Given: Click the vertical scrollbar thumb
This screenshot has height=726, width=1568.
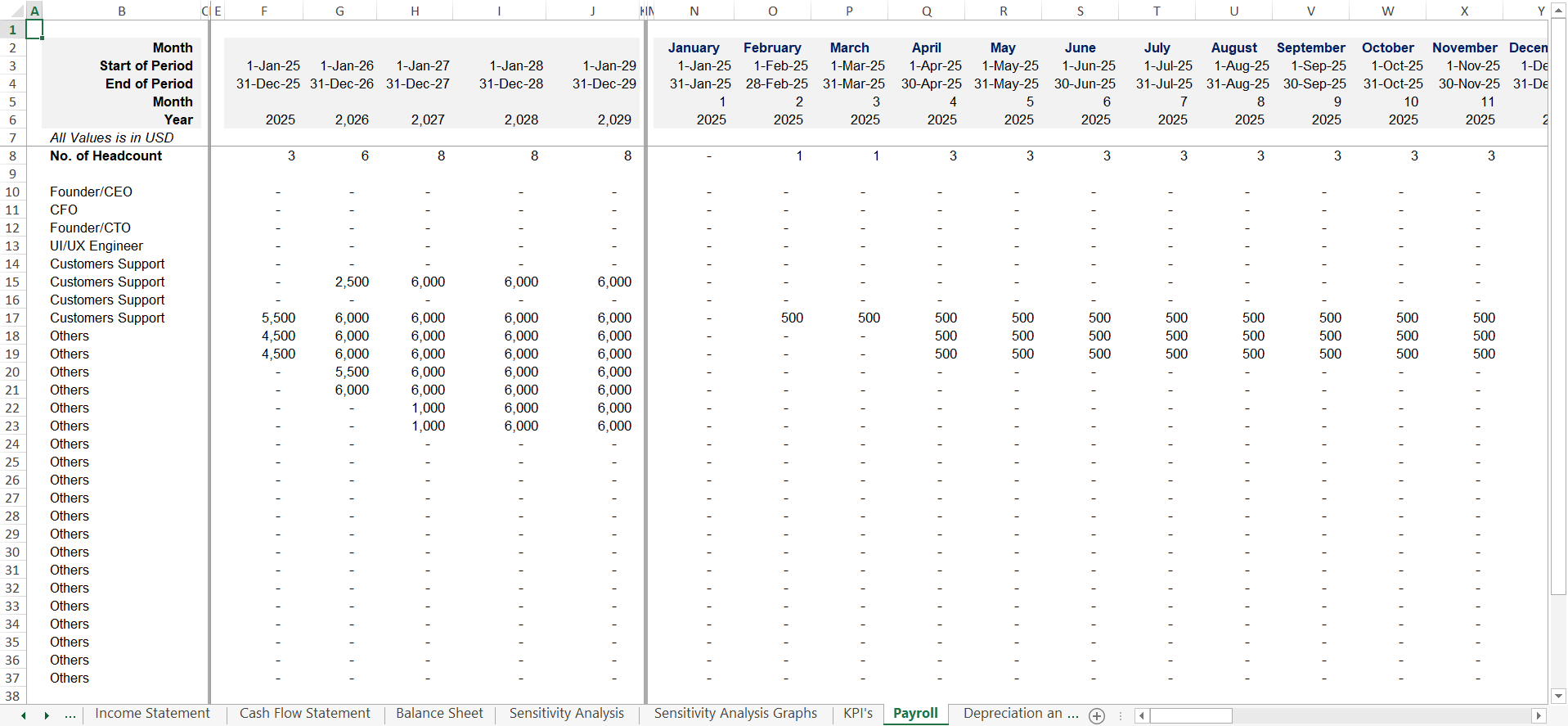Looking at the screenshot, I should coord(1558,311).
